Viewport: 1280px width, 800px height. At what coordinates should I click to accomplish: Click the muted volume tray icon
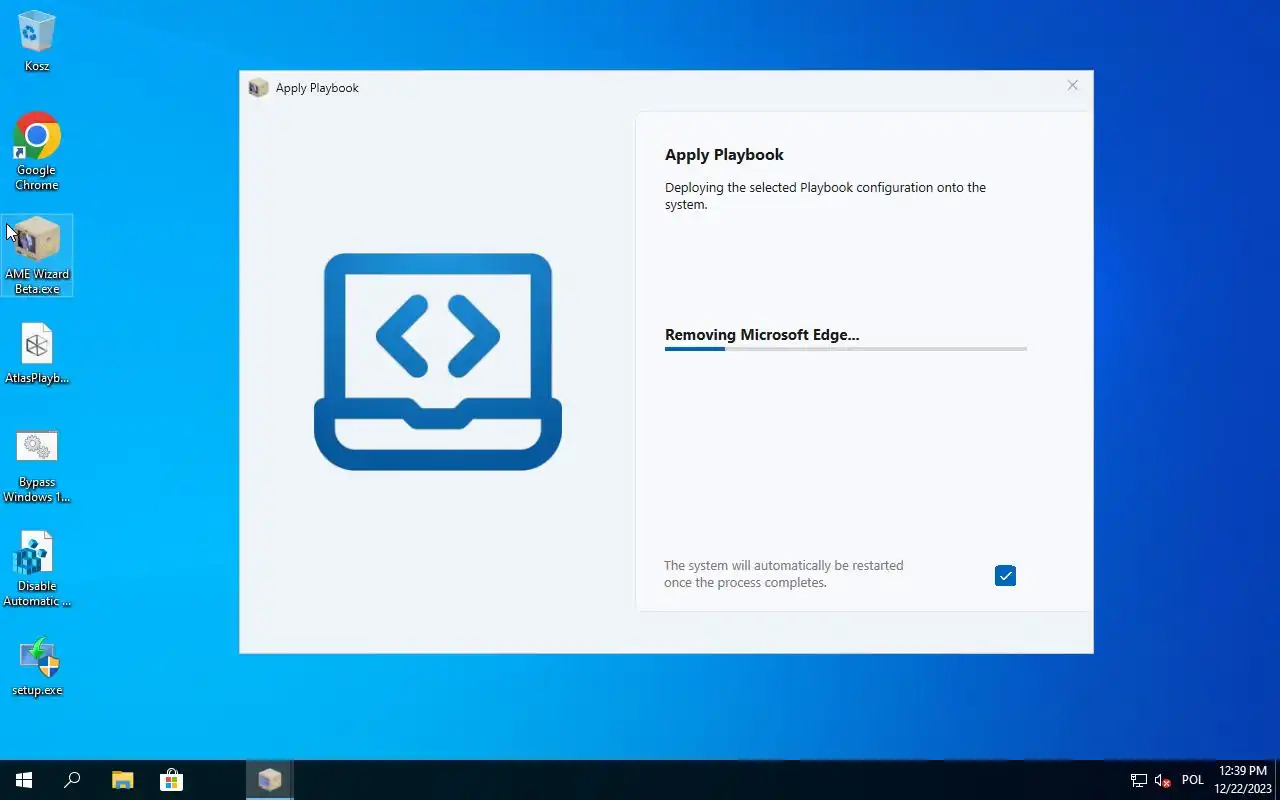1163,780
